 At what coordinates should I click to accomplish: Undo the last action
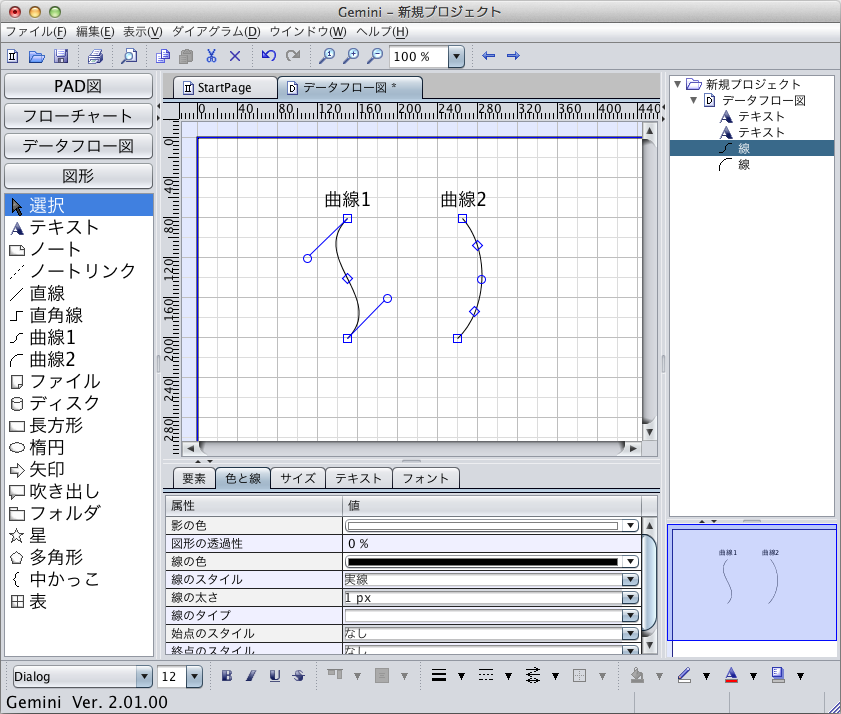(x=269, y=56)
